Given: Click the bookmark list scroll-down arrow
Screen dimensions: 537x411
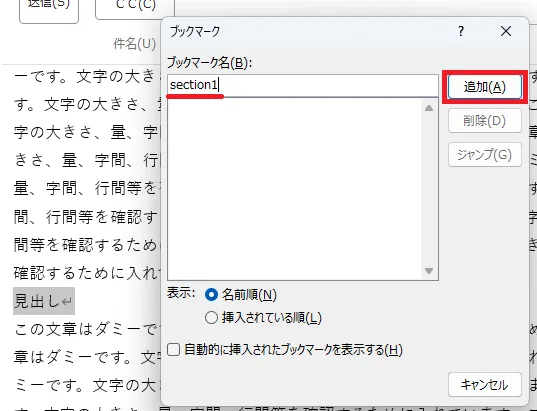Looking at the screenshot, I should (x=429, y=271).
